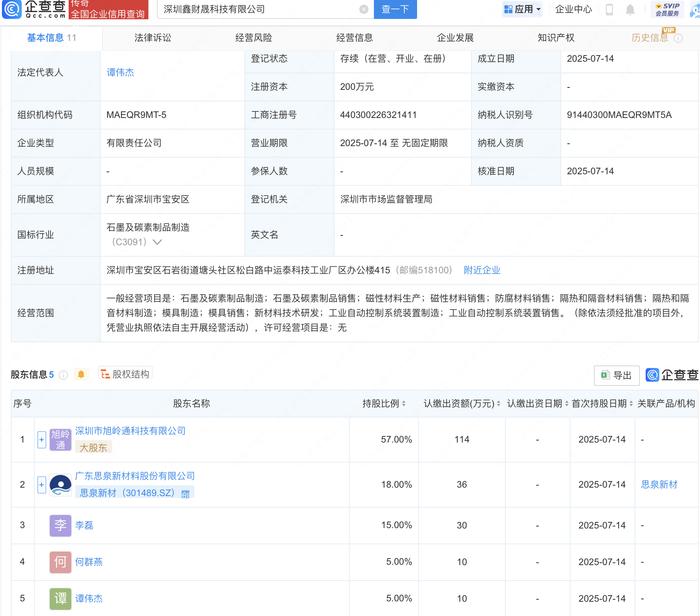Click the help icon next to 历史信息
The width and height of the screenshot is (700, 616).
[678, 38]
